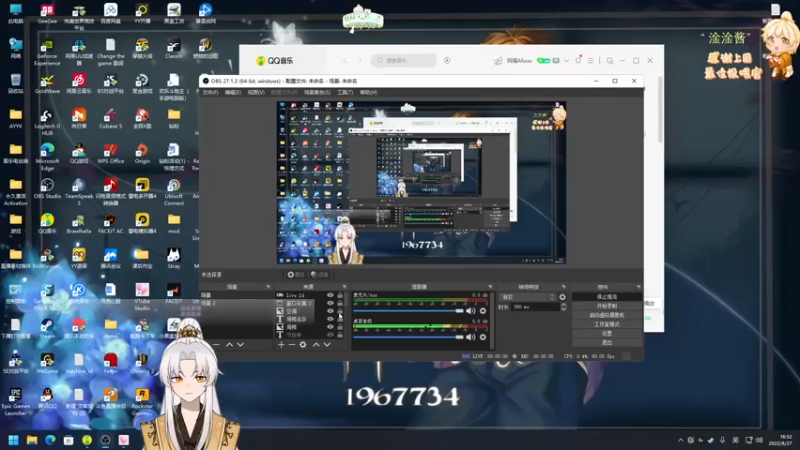800x450 pixels.
Task: Toggle eye icon of fifth source row
Action: tap(330, 327)
